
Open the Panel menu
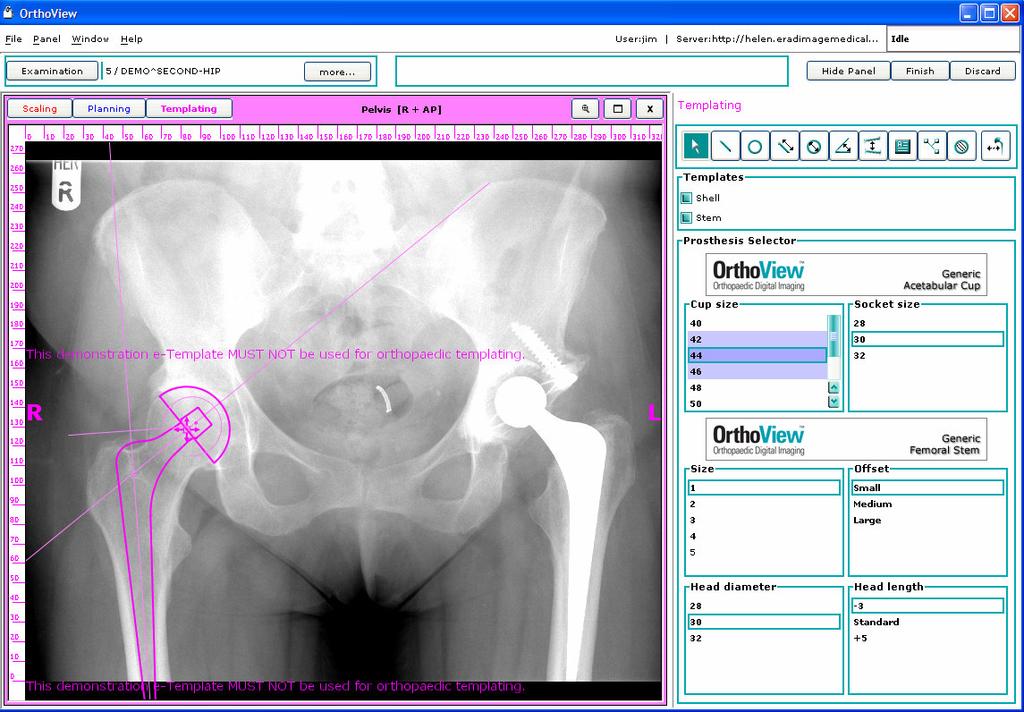pos(46,39)
